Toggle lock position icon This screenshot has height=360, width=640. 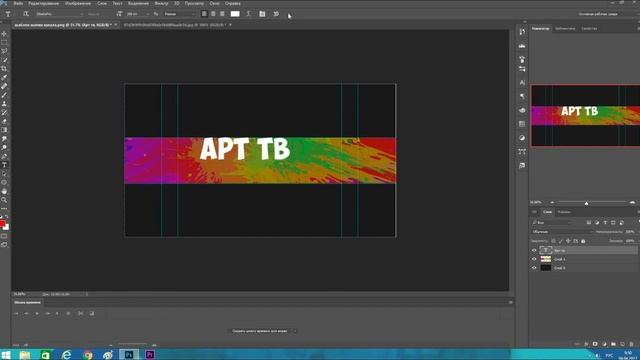(568, 241)
